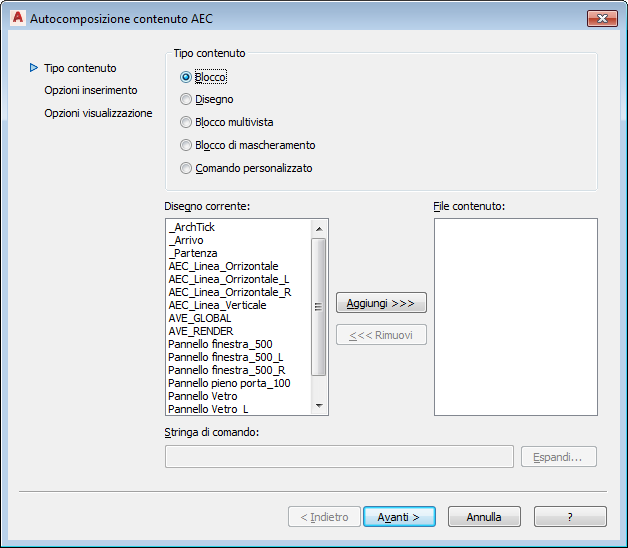Proceed with the Avanti > button
This screenshot has height=548, width=628.
point(399,517)
